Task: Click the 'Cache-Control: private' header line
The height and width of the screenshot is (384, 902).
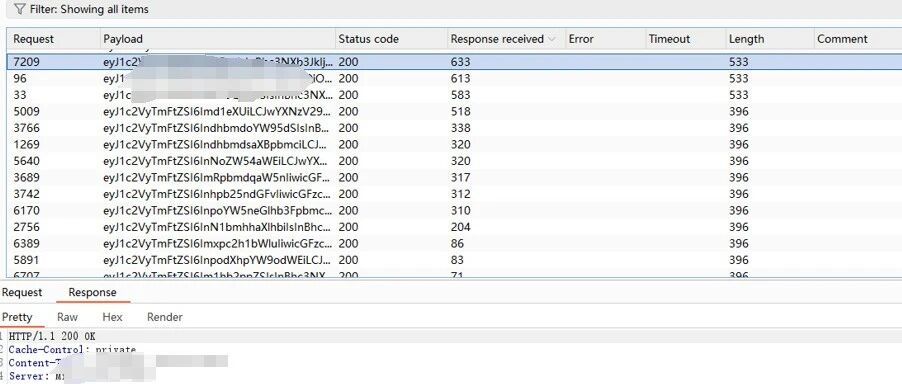Action: (72, 349)
